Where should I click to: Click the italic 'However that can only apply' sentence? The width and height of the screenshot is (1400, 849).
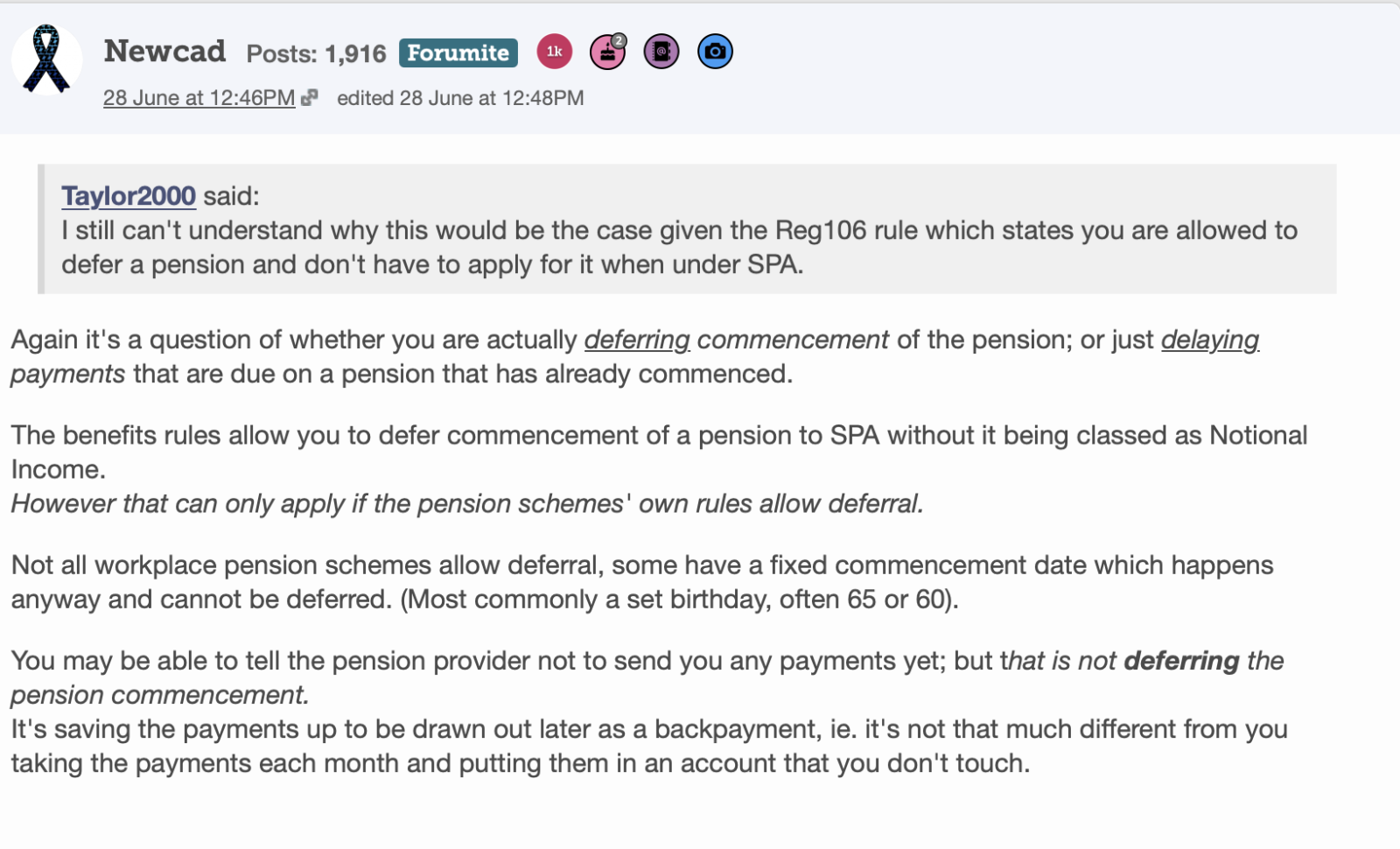point(466,504)
